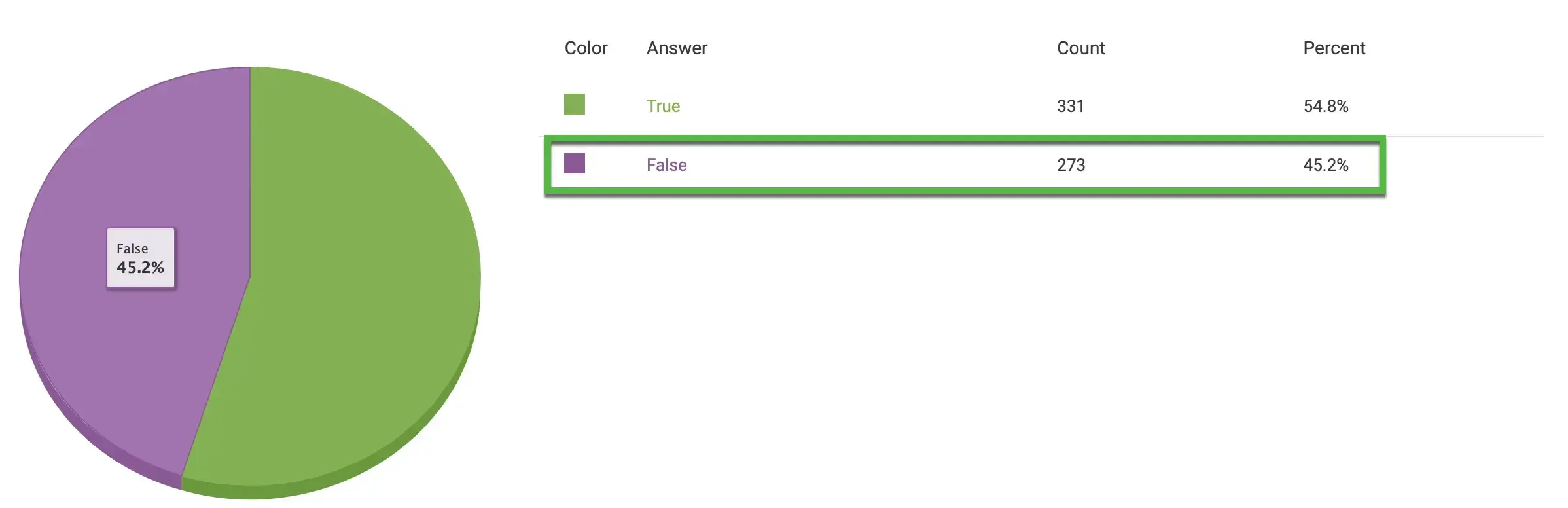
Task: Sort by the Color column header
Action: point(586,48)
